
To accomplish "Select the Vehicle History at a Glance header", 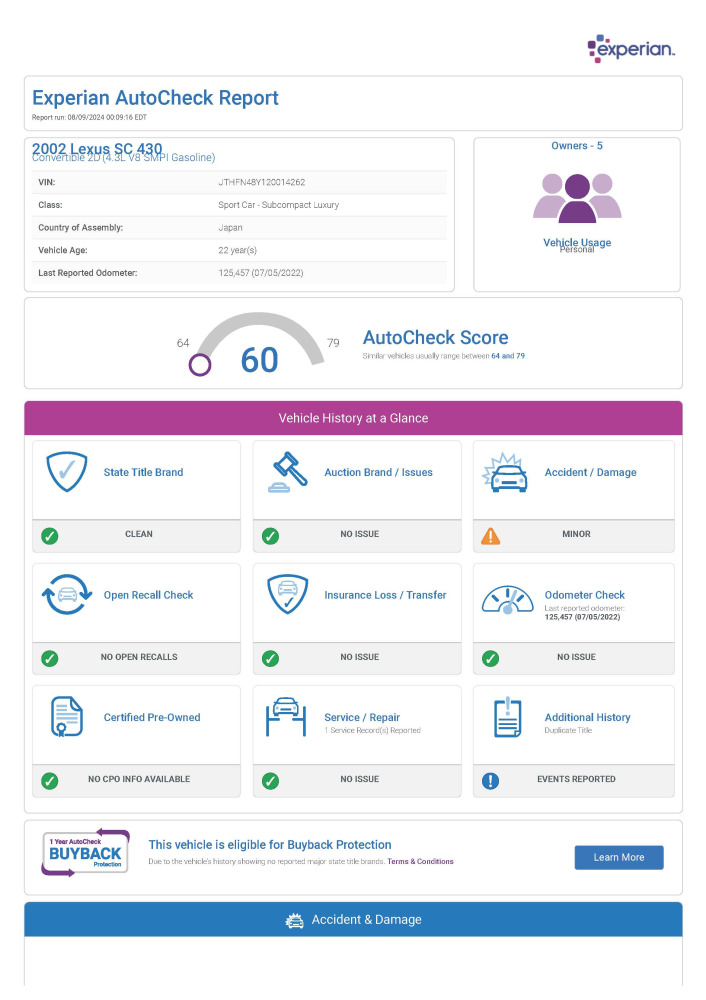I will point(353,418).
